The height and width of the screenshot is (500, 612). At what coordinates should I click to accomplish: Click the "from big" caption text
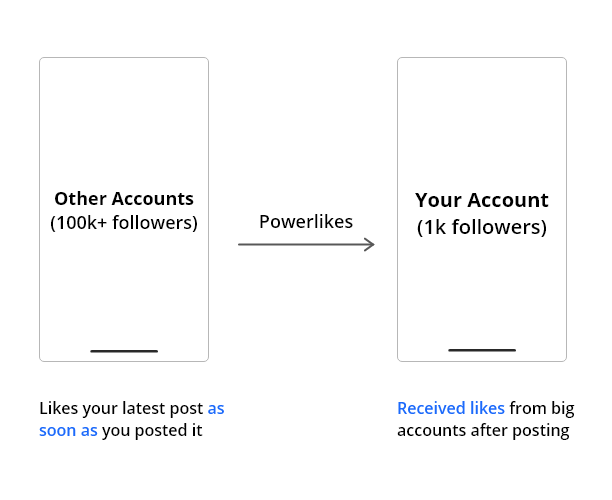coord(542,409)
